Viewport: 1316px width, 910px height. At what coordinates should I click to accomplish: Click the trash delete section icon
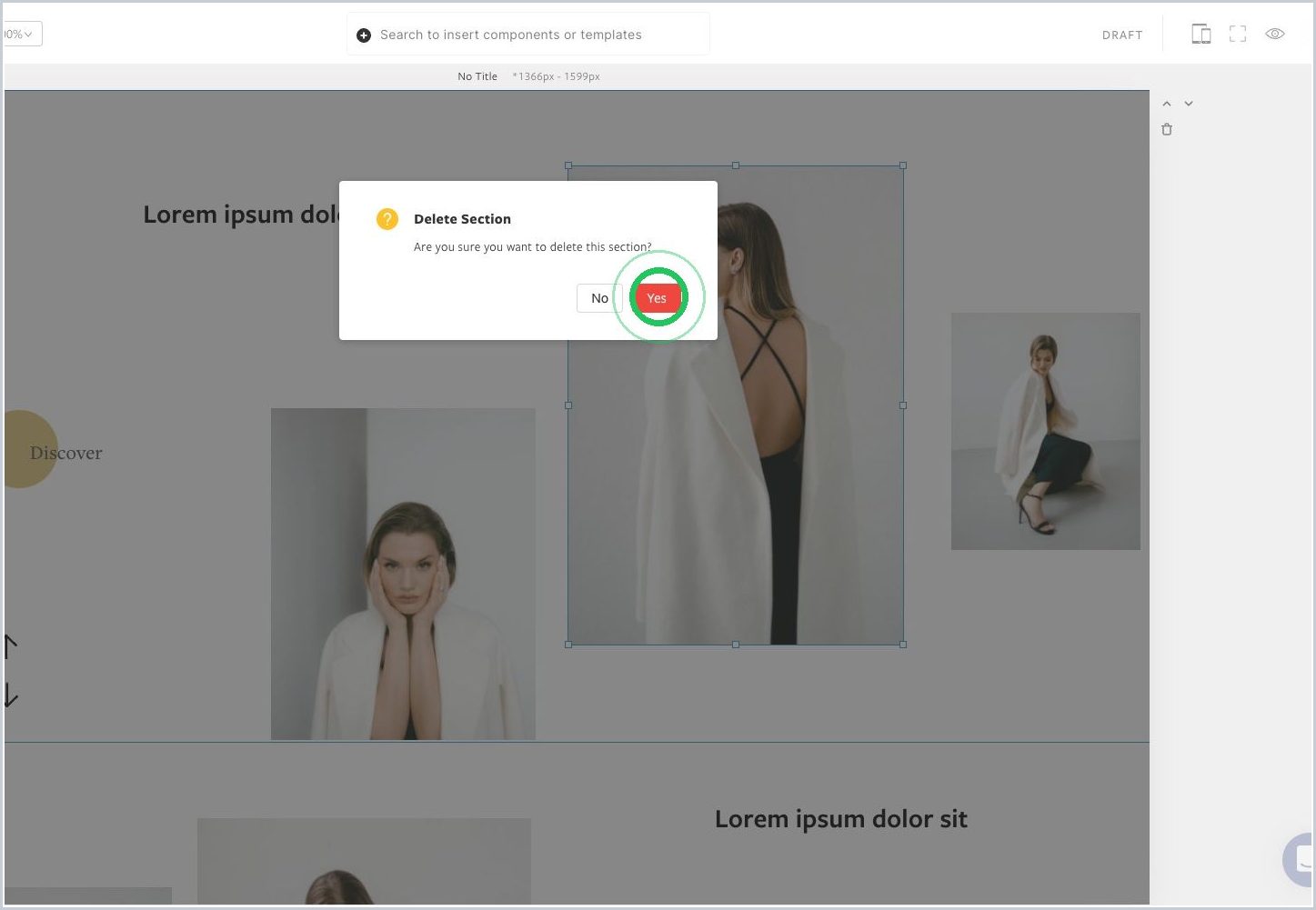[1167, 129]
